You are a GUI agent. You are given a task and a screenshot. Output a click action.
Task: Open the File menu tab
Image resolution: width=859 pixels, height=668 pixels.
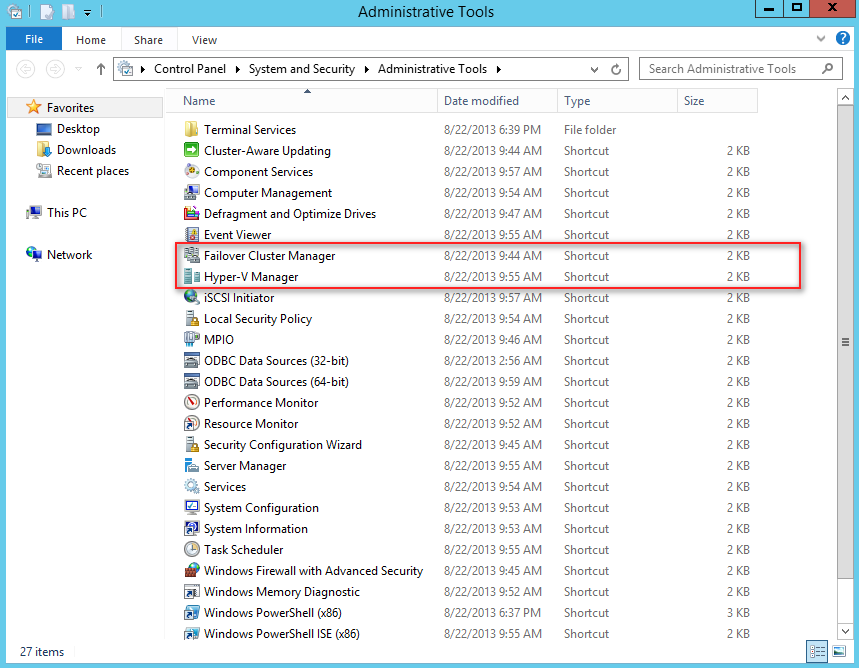point(34,39)
